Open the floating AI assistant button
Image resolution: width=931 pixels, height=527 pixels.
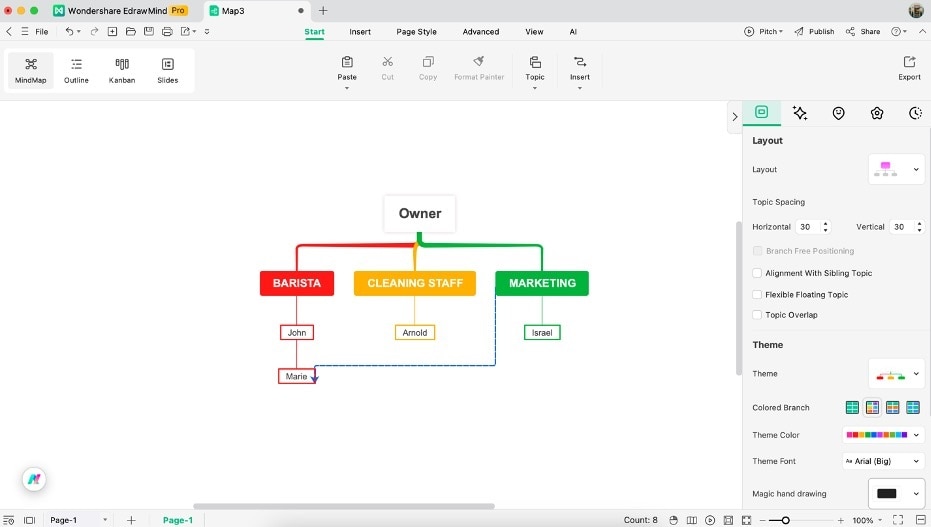coord(34,479)
